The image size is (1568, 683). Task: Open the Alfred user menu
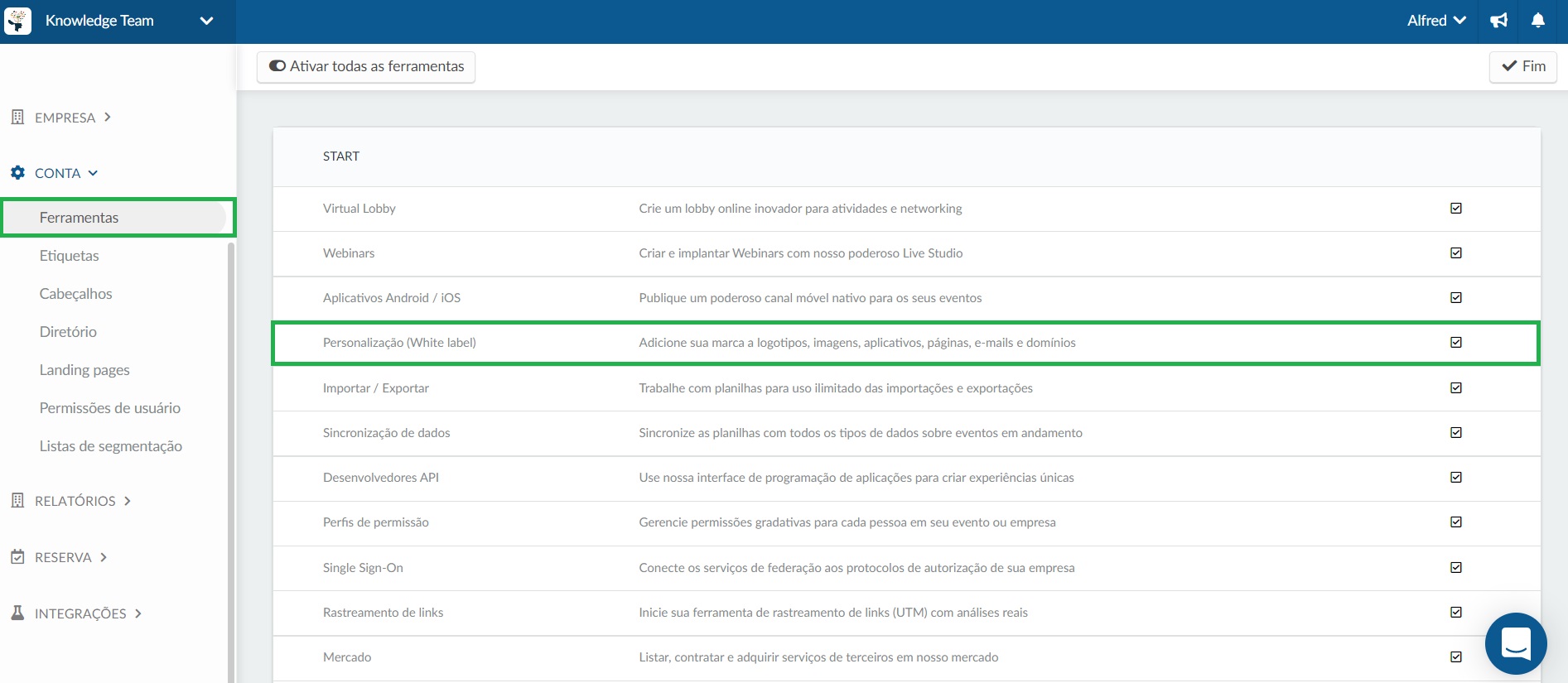(1436, 21)
